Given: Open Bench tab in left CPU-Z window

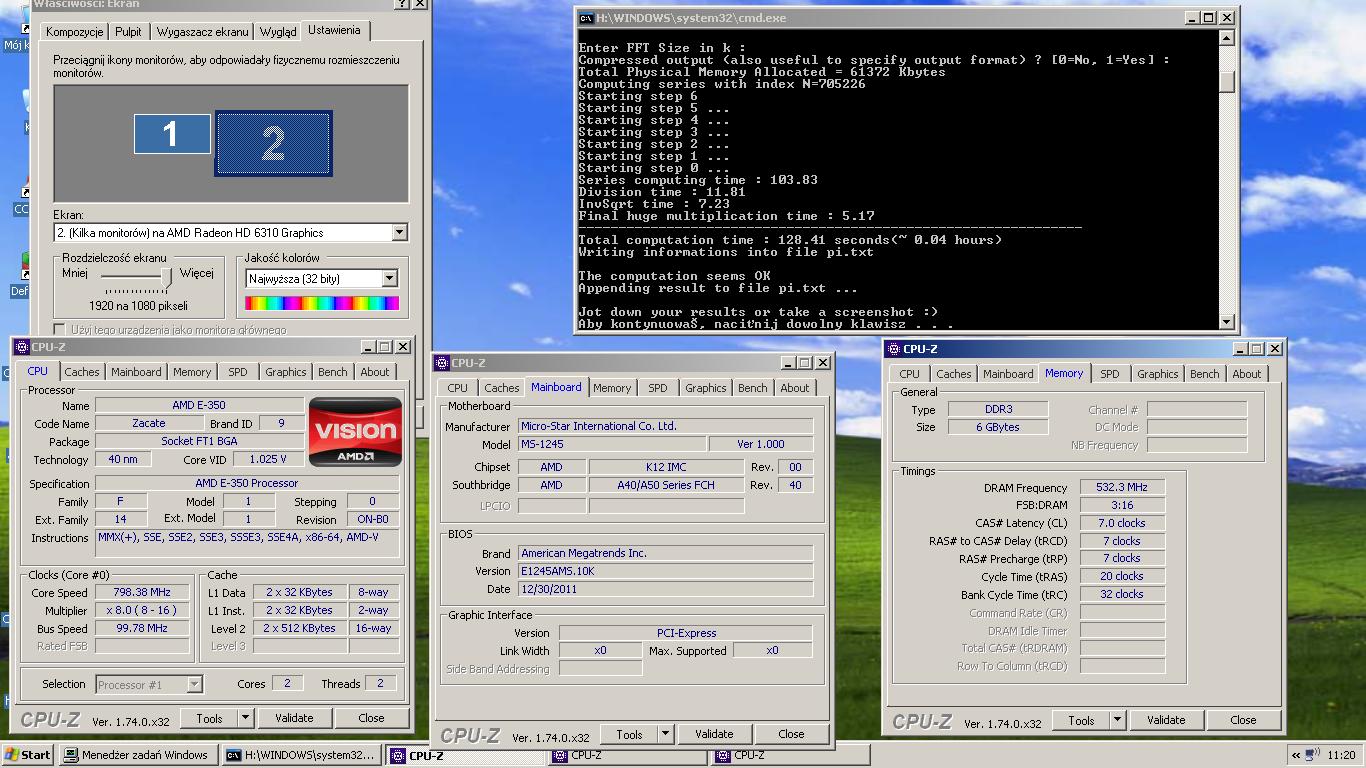Looking at the screenshot, I should pyautogui.click(x=333, y=372).
